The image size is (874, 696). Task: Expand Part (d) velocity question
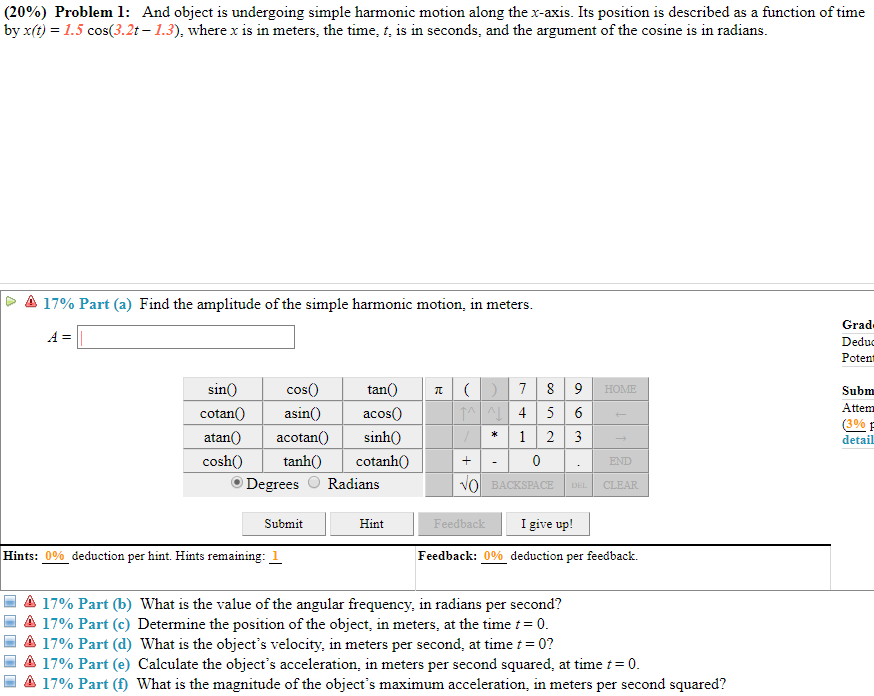click(11, 643)
